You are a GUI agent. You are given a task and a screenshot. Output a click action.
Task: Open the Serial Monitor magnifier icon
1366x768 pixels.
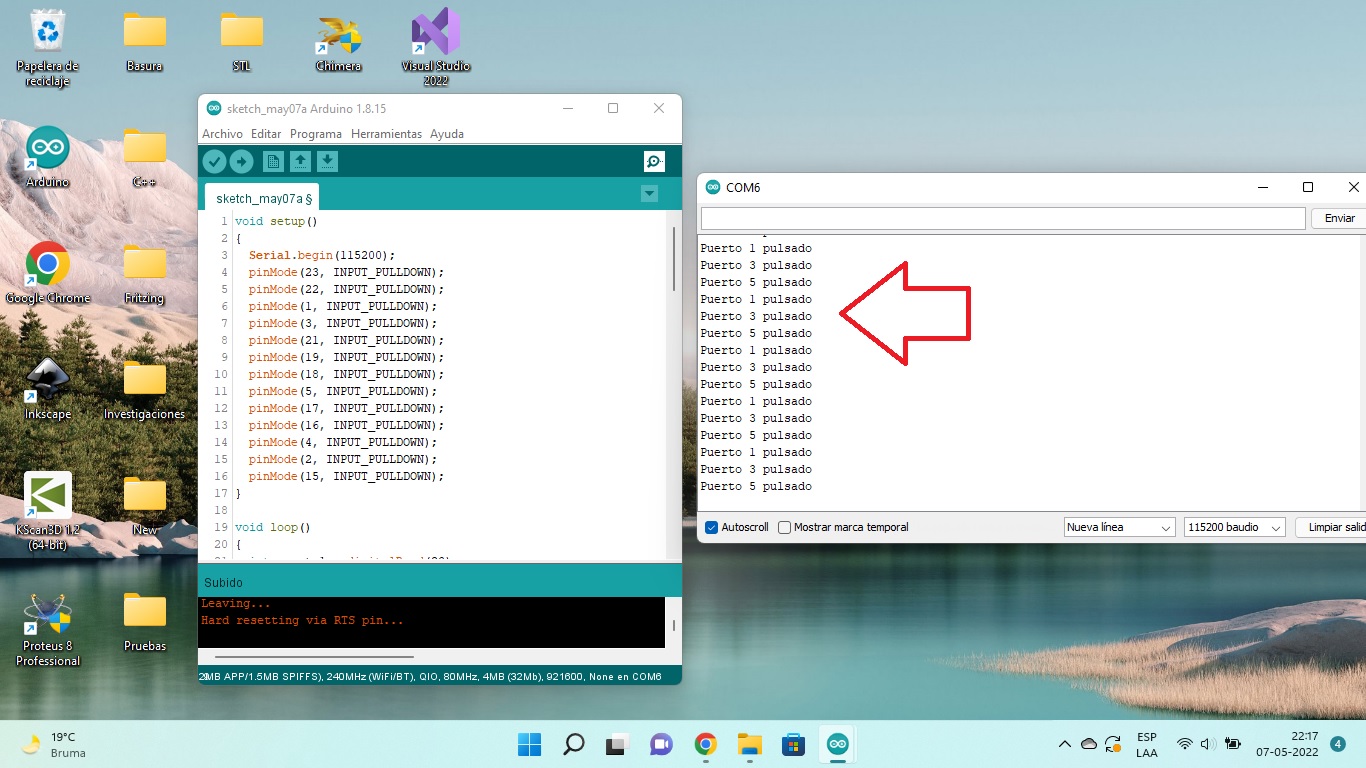(x=654, y=161)
